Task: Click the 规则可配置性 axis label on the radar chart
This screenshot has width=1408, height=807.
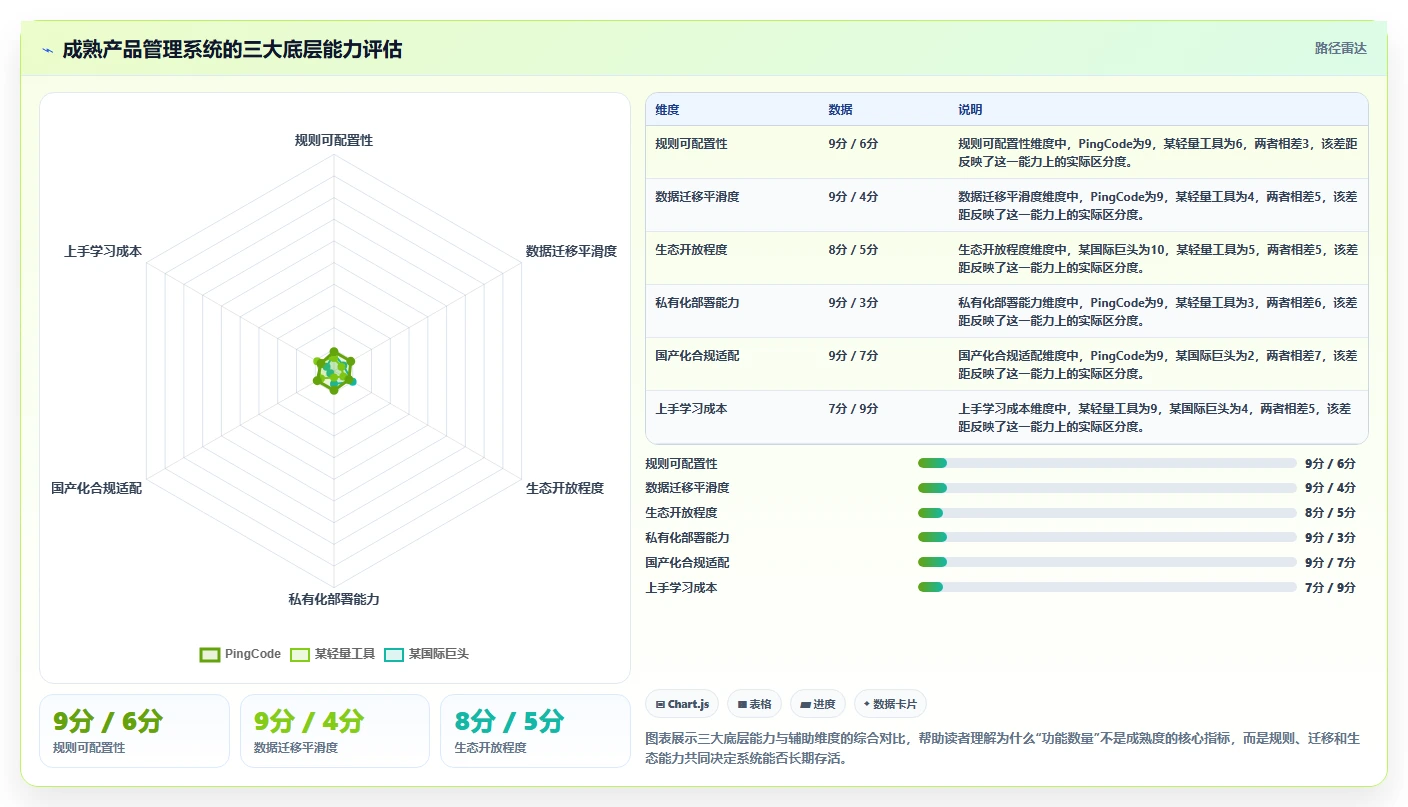Action: [x=334, y=140]
